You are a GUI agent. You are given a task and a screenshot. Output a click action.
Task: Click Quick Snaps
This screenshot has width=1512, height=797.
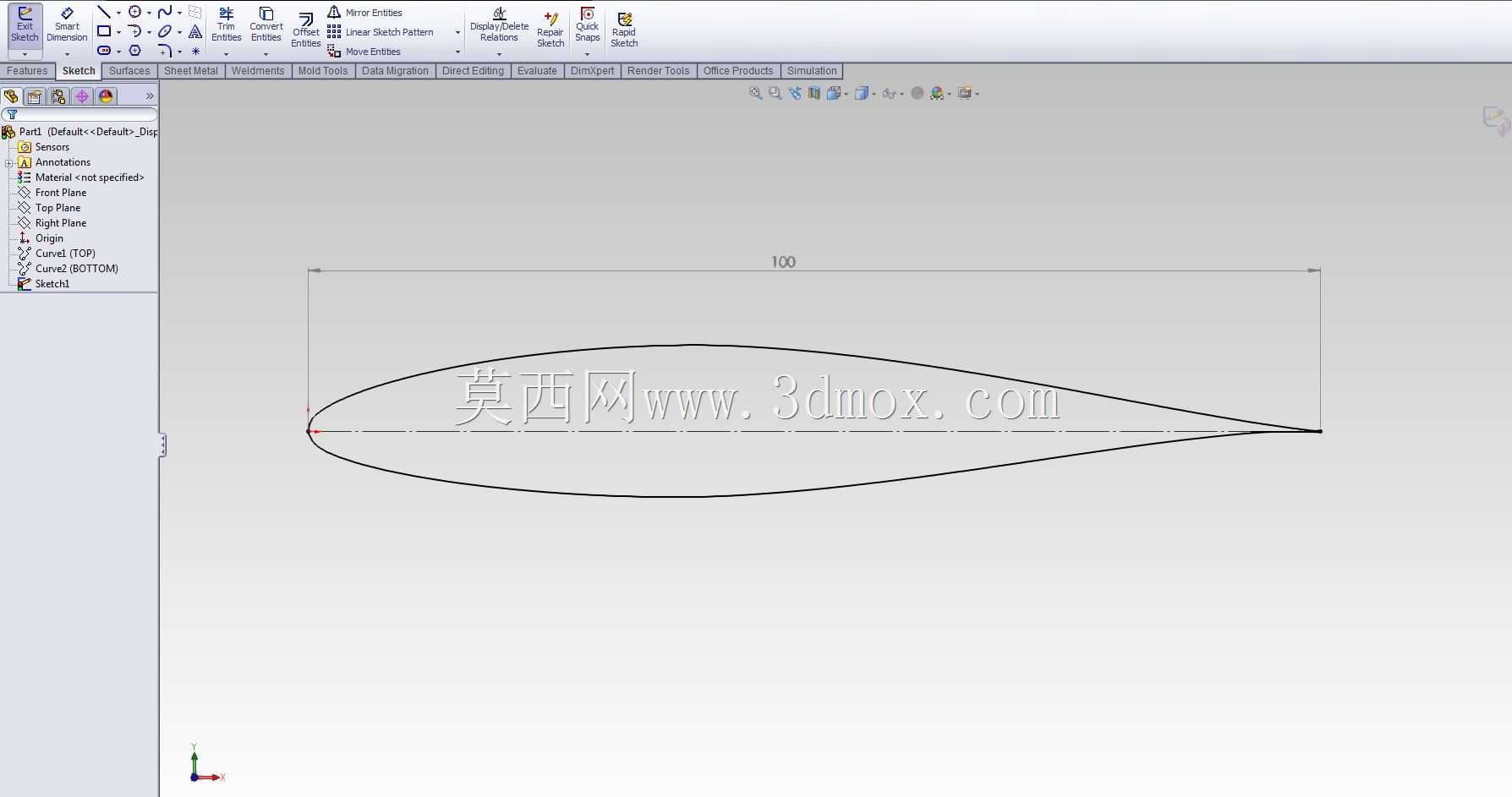[587, 25]
